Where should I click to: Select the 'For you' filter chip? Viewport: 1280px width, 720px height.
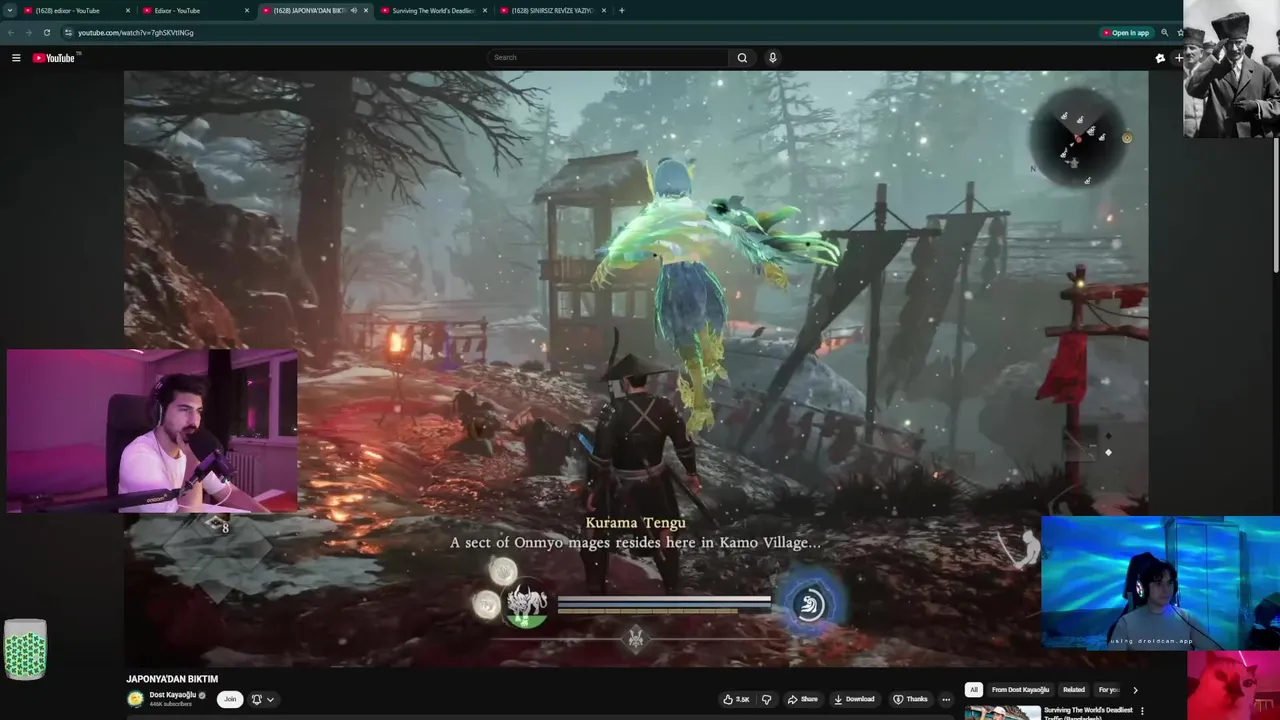[x=1108, y=690]
